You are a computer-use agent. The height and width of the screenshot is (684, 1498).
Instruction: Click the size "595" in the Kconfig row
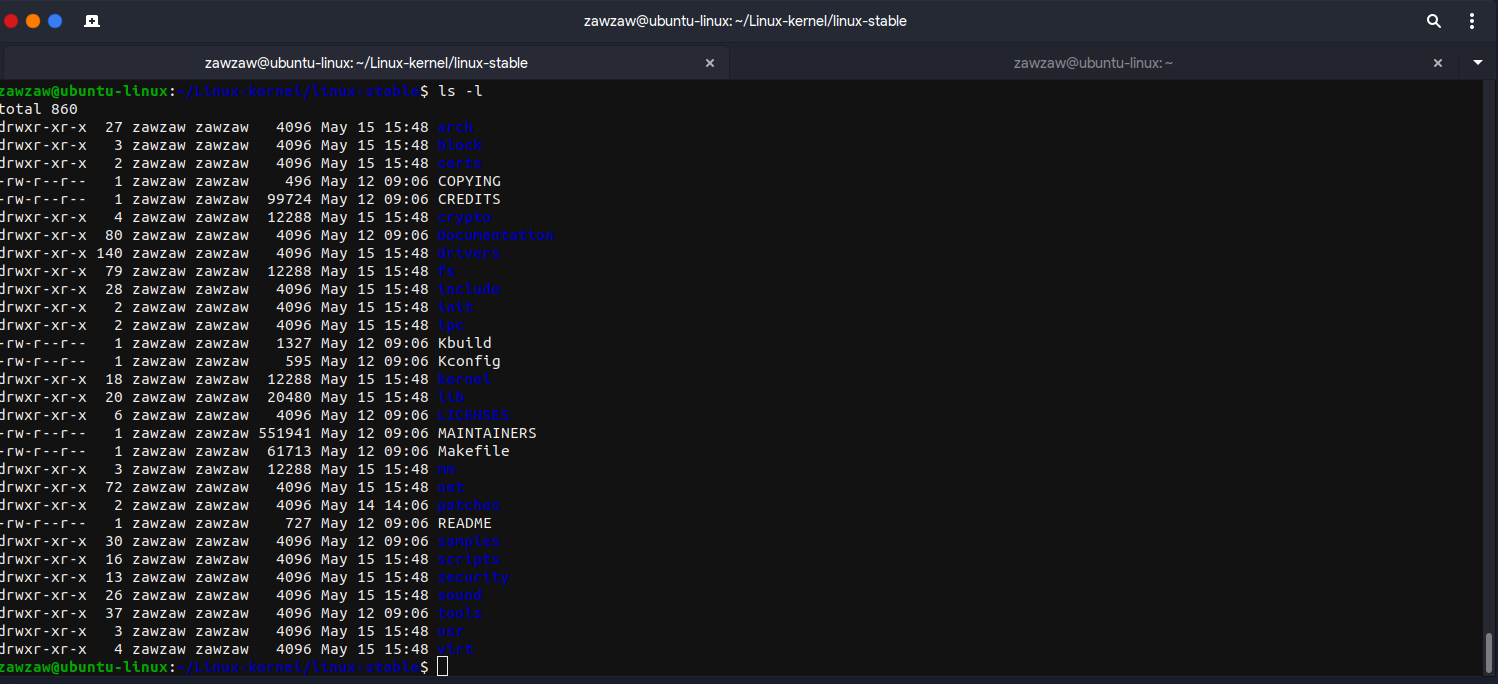tap(298, 361)
